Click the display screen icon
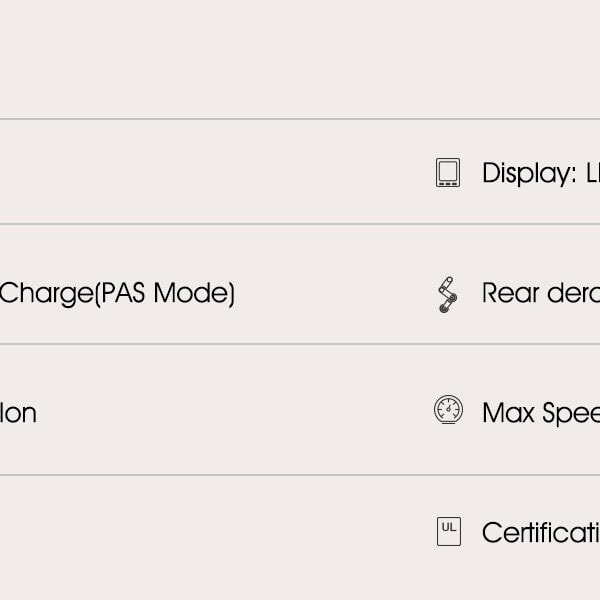 (x=448, y=173)
